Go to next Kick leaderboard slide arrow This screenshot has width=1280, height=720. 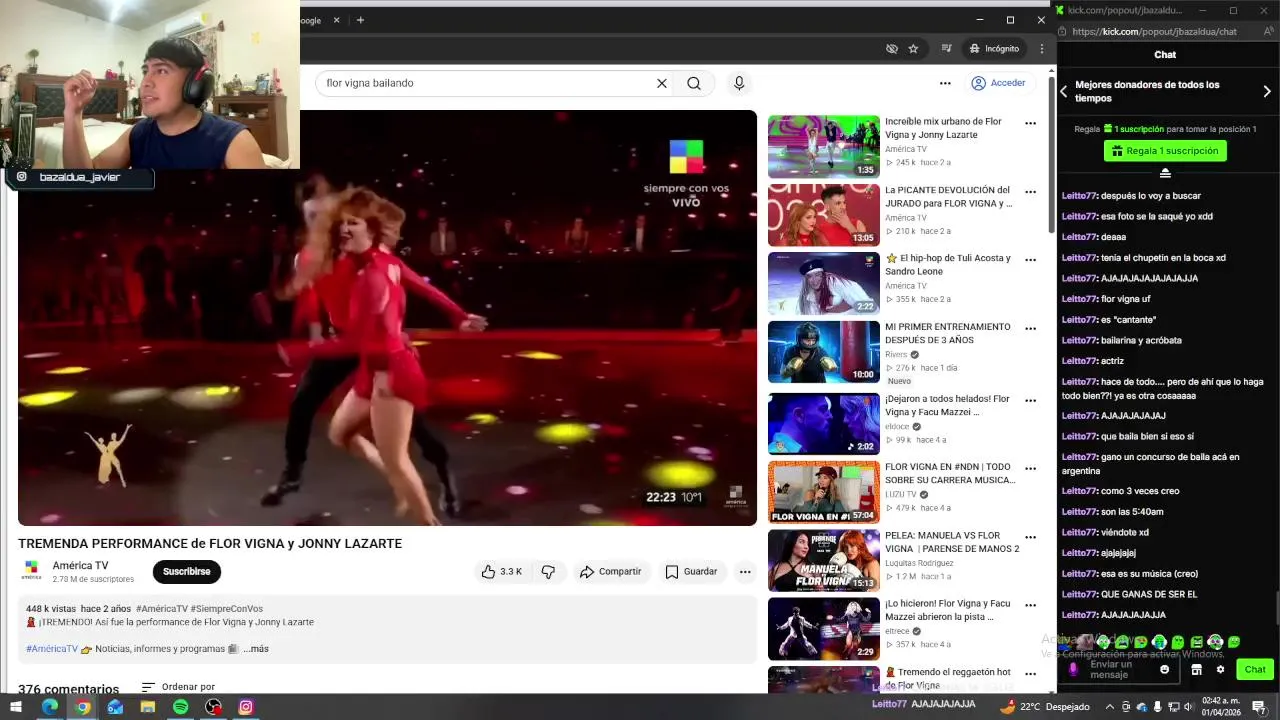[x=1267, y=91]
